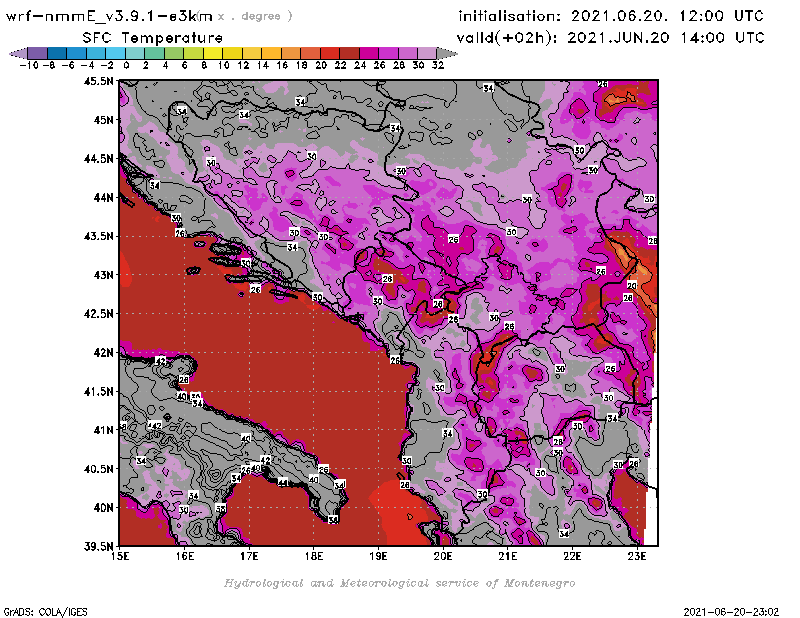Click the 26 to 28 legend swatch
This screenshot has height=618, width=800.
tap(388, 53)
